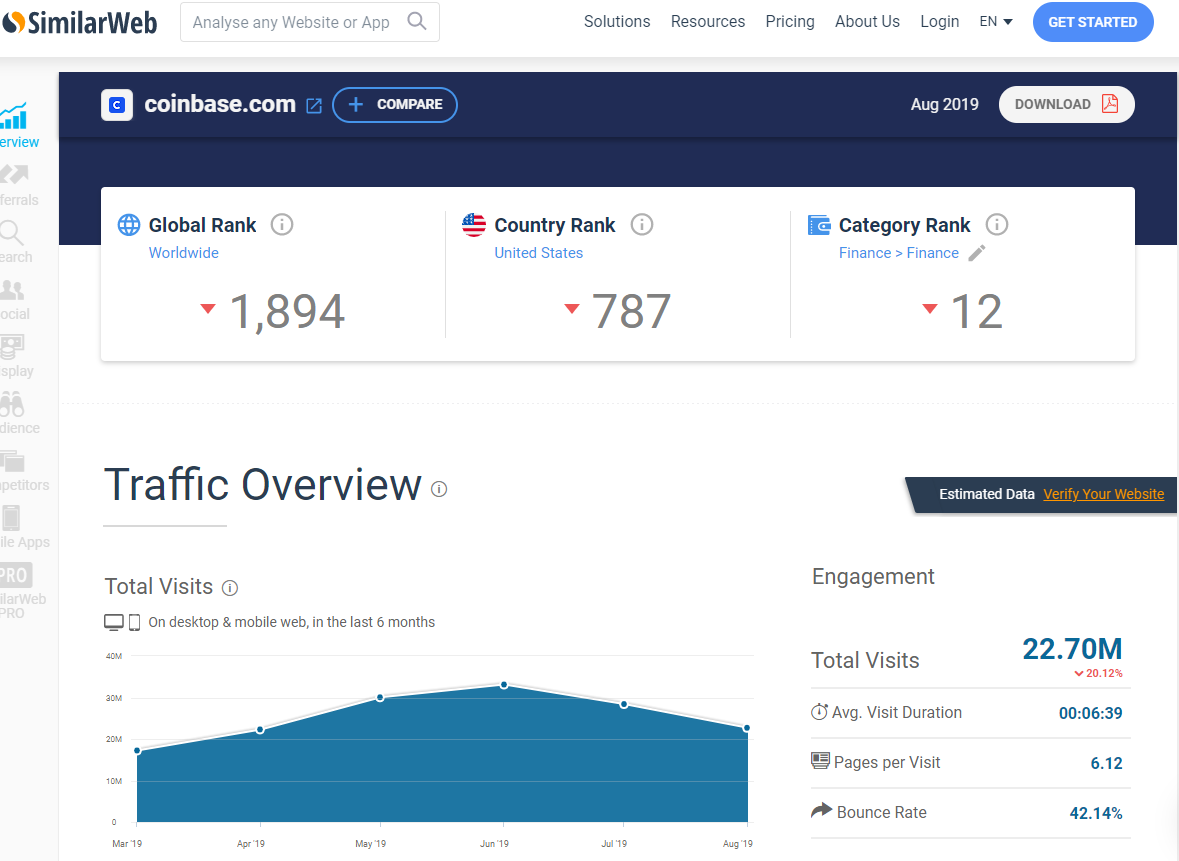Click the DOWNLOAD button
This screenshot has width=1179, height=861.
(x=1066, y=105)
